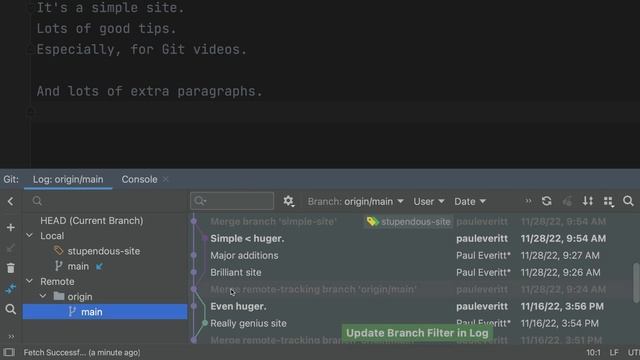Toggle IntelliSort sort arrows icon
640x360 pixels.
pyautogui.click(x=588, y=201)
